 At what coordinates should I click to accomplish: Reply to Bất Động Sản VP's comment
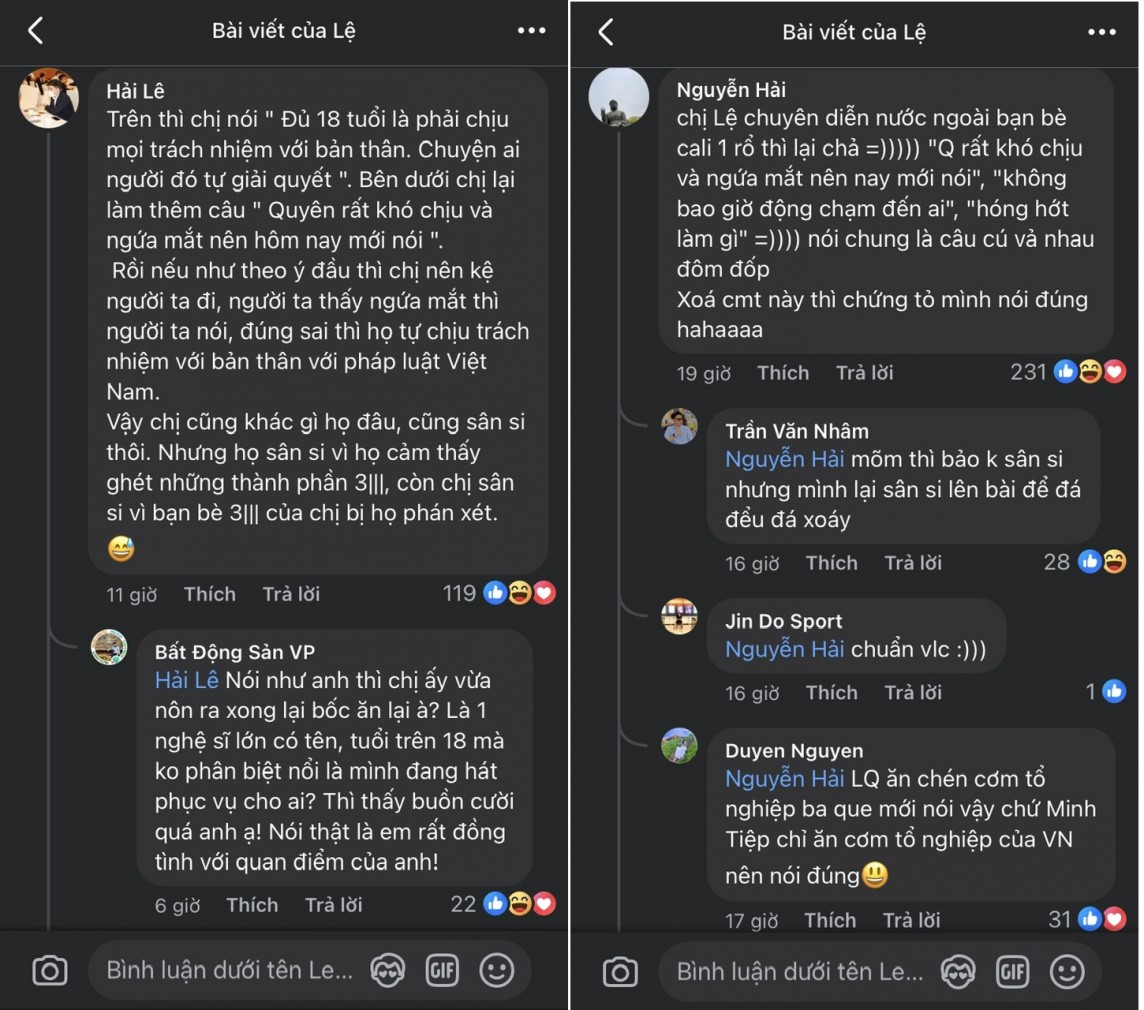click(x=333, y=905)
